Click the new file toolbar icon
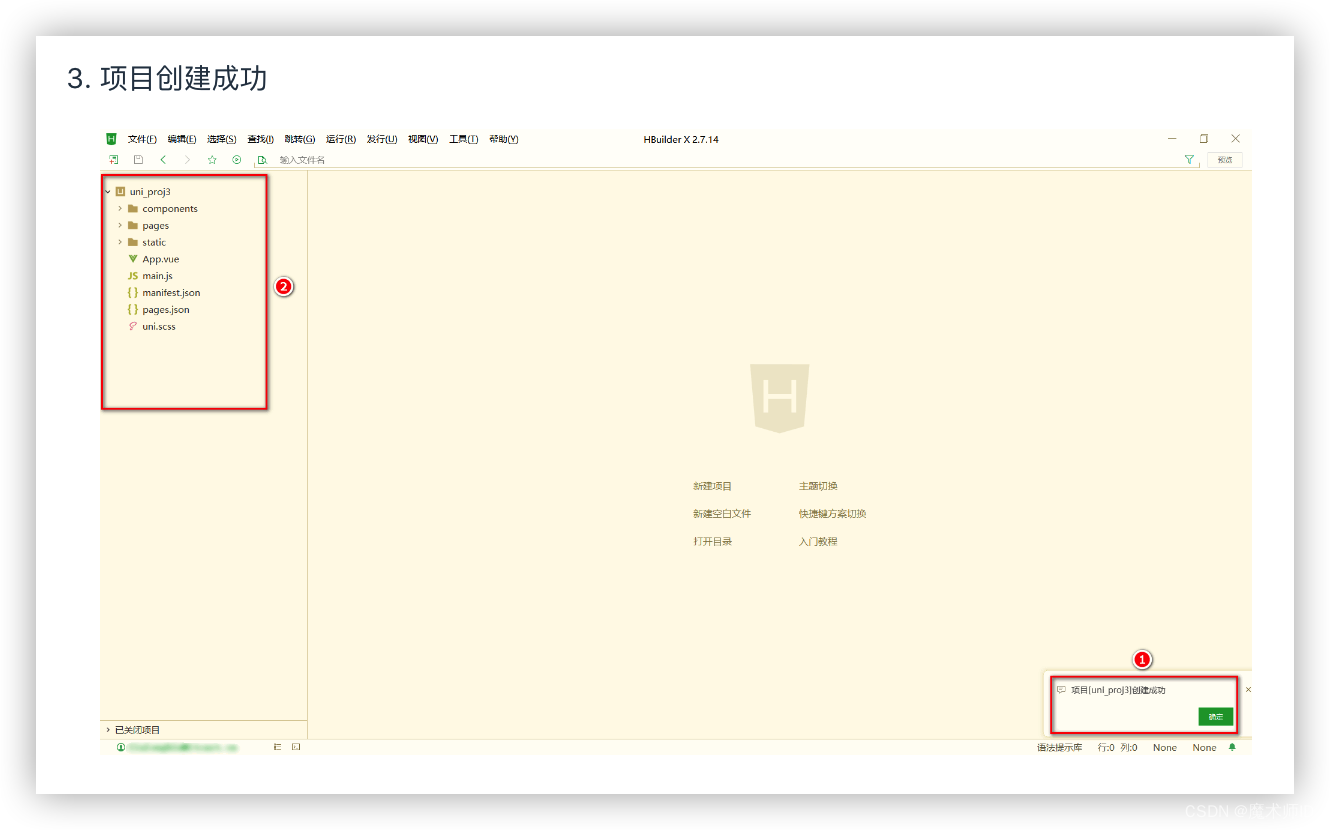This screenshot has height=830, width=1330. click(114, 160)
